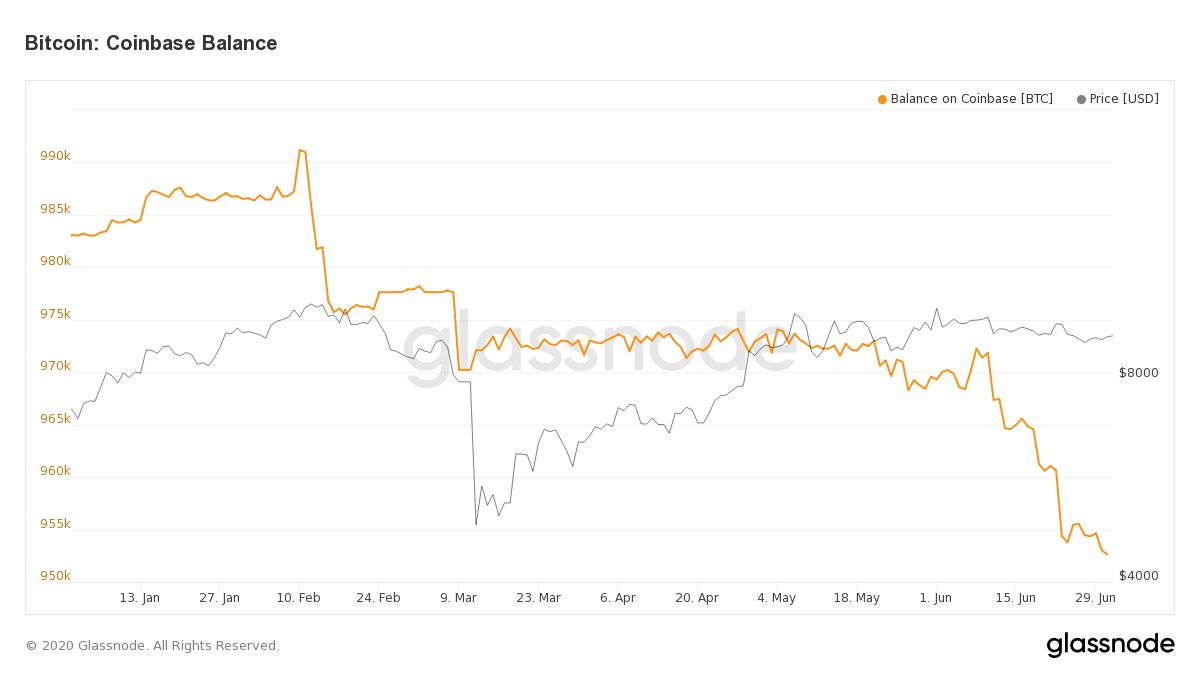Click the 10. Feb date label
This screenshot has width=1200, height=675.
tap(298, 598)
